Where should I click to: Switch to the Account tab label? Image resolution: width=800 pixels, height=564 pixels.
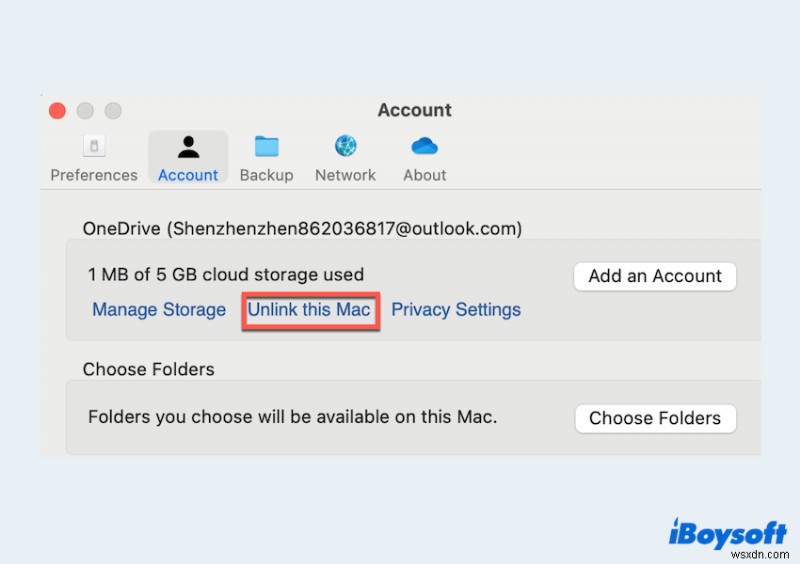click(188, 175)
